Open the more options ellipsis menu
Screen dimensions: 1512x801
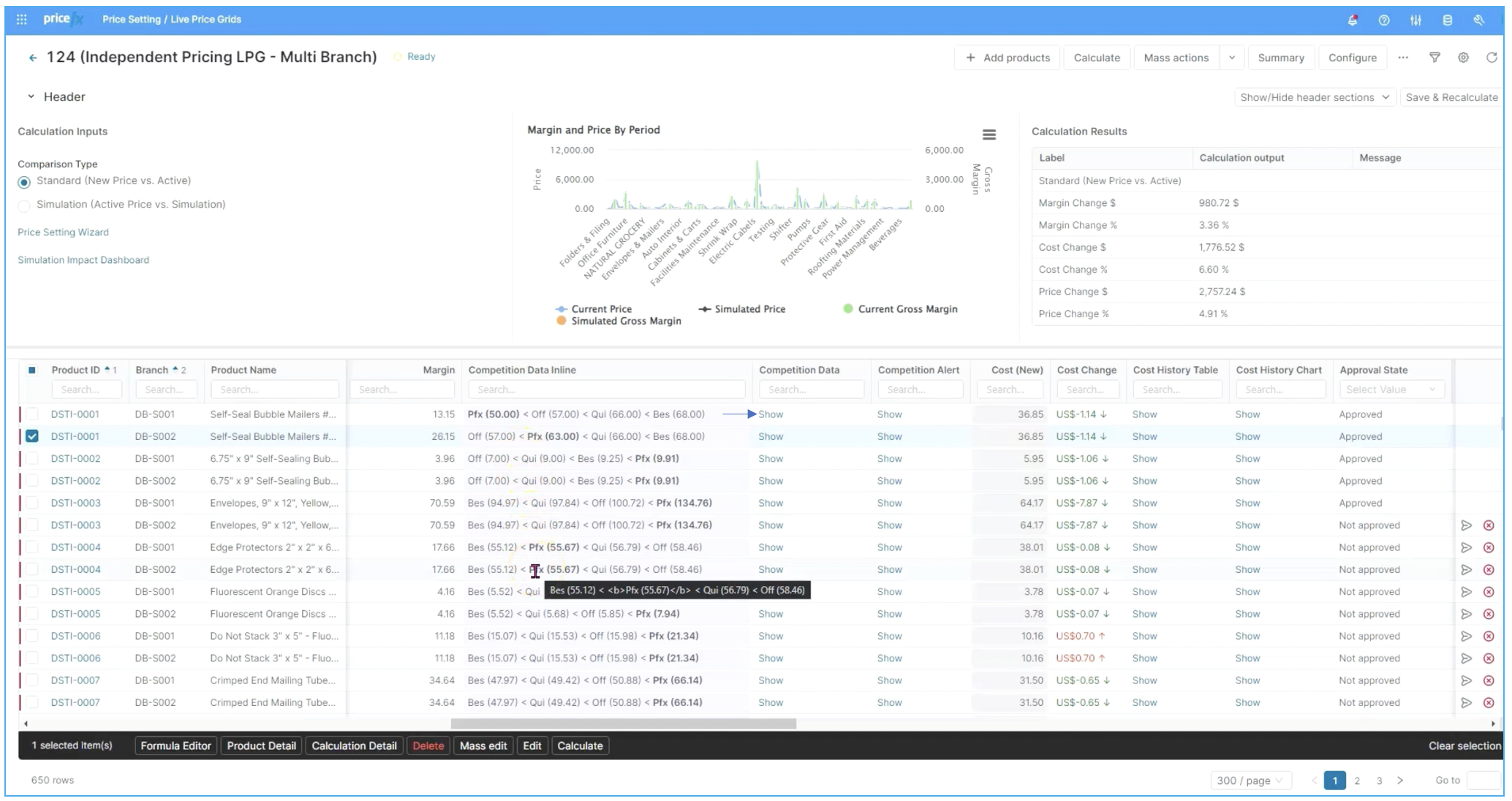point(1403,57)
